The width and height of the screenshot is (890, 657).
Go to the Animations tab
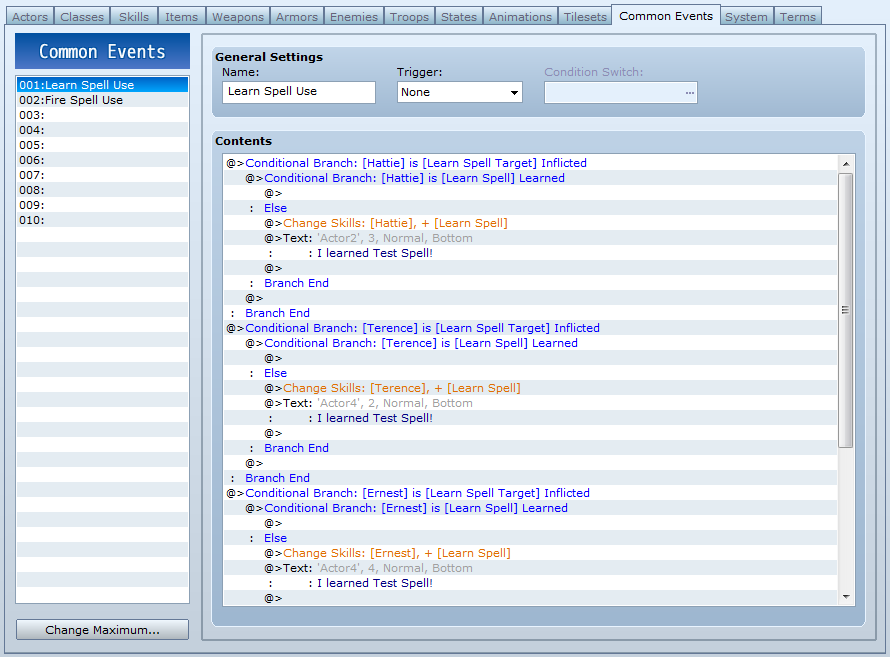click(520, 16)
